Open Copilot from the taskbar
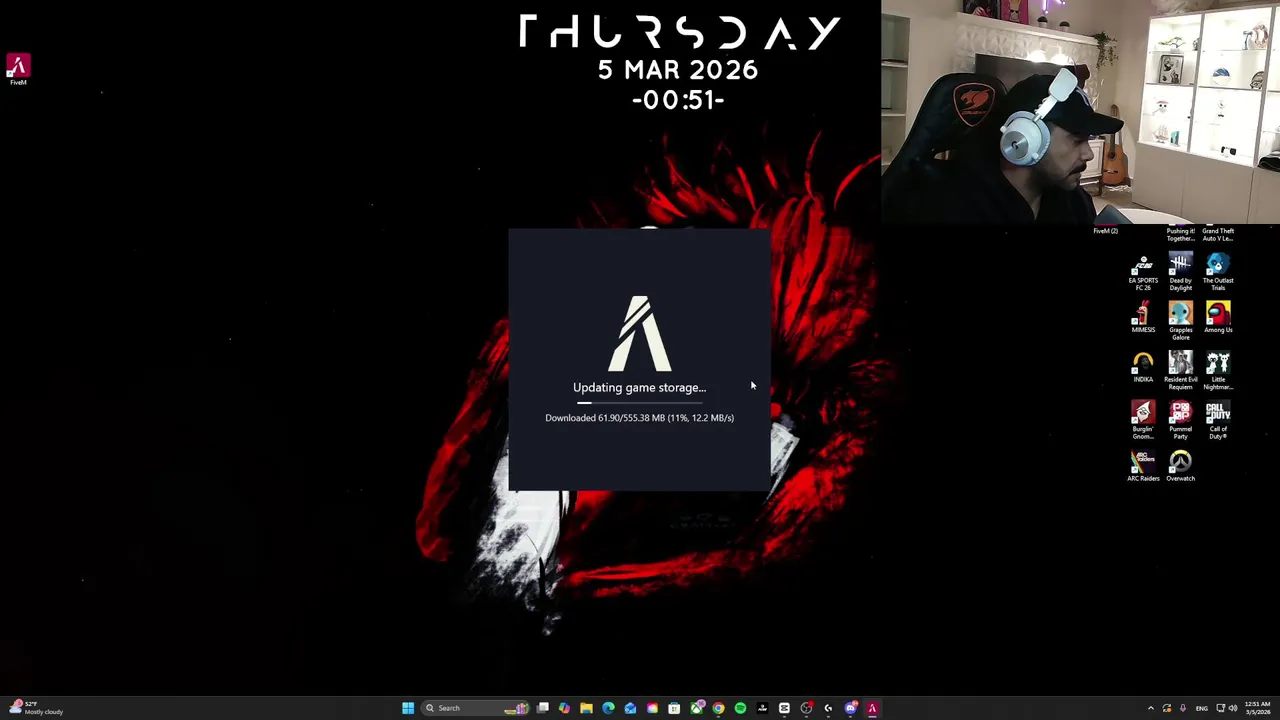The image size is (1280, 720). (x=564, y=708)
